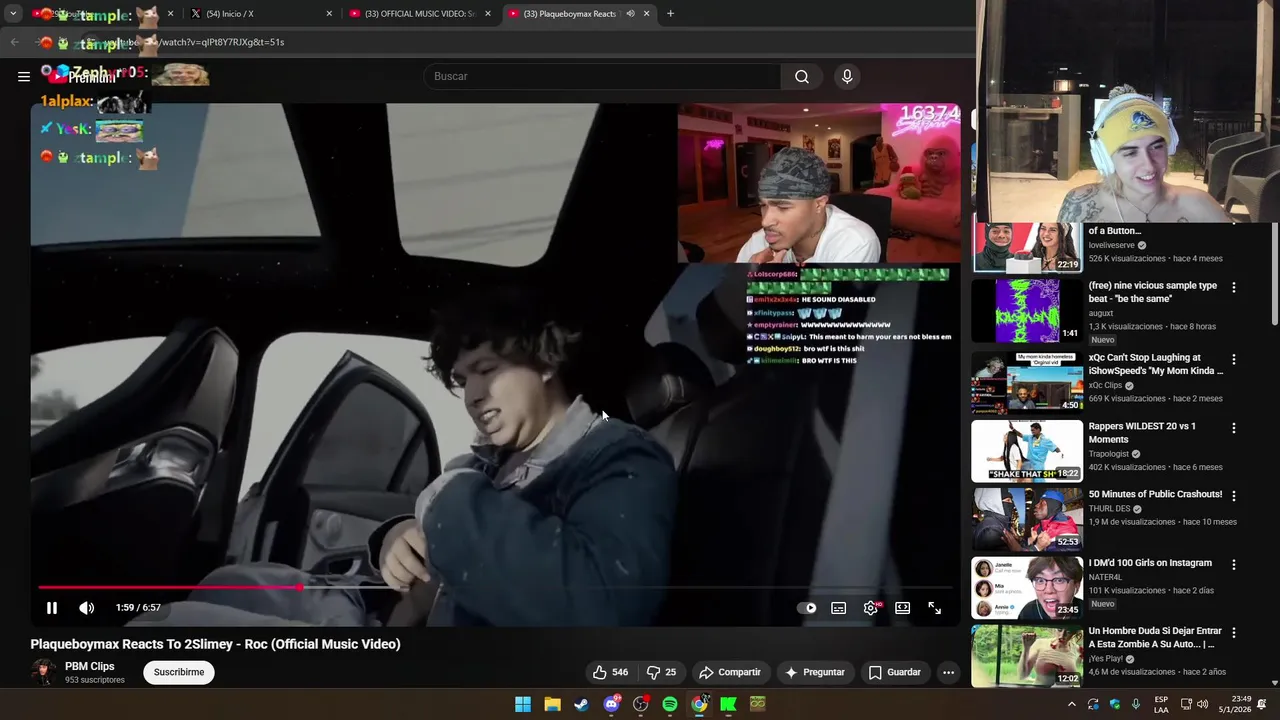Image resolution: width=1280 pixels, height=720 pixels.
Task: Open Steam from taskbar
Action: [x=581, y=704]
